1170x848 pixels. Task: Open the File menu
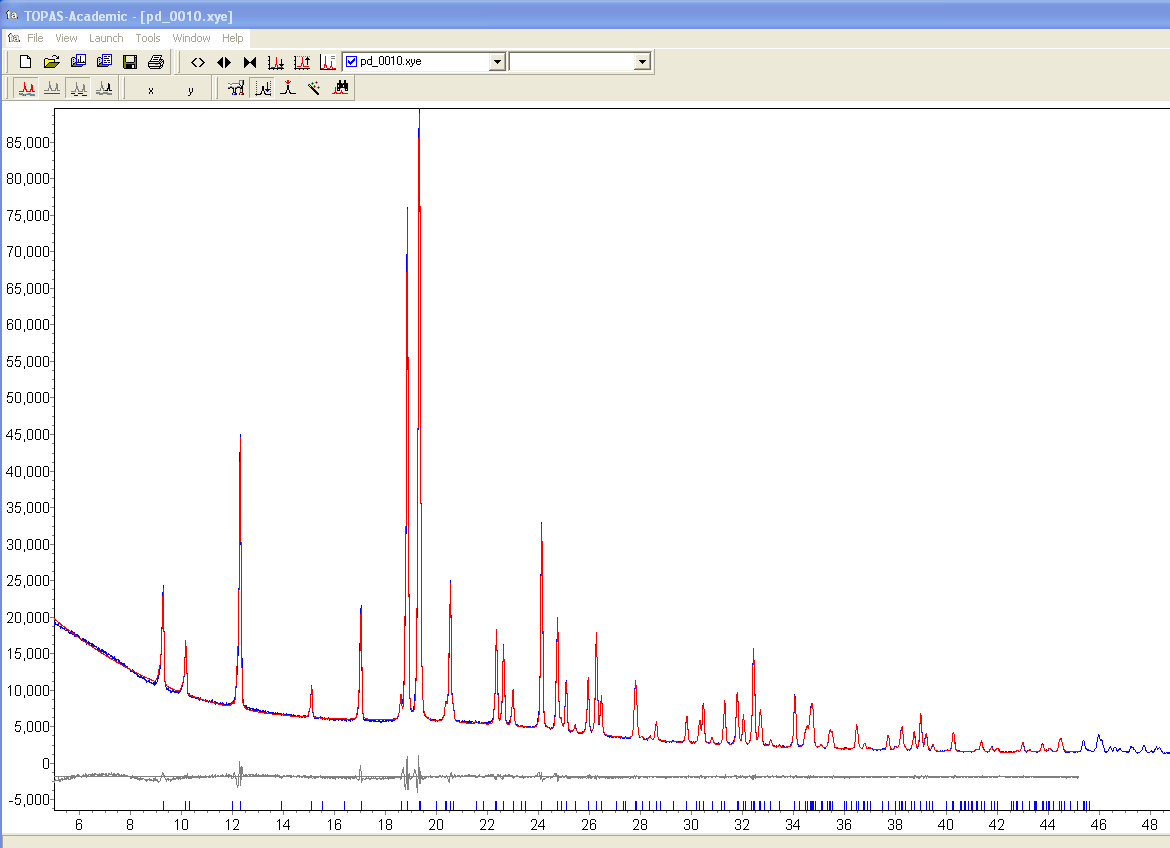[x=35, y=38]
